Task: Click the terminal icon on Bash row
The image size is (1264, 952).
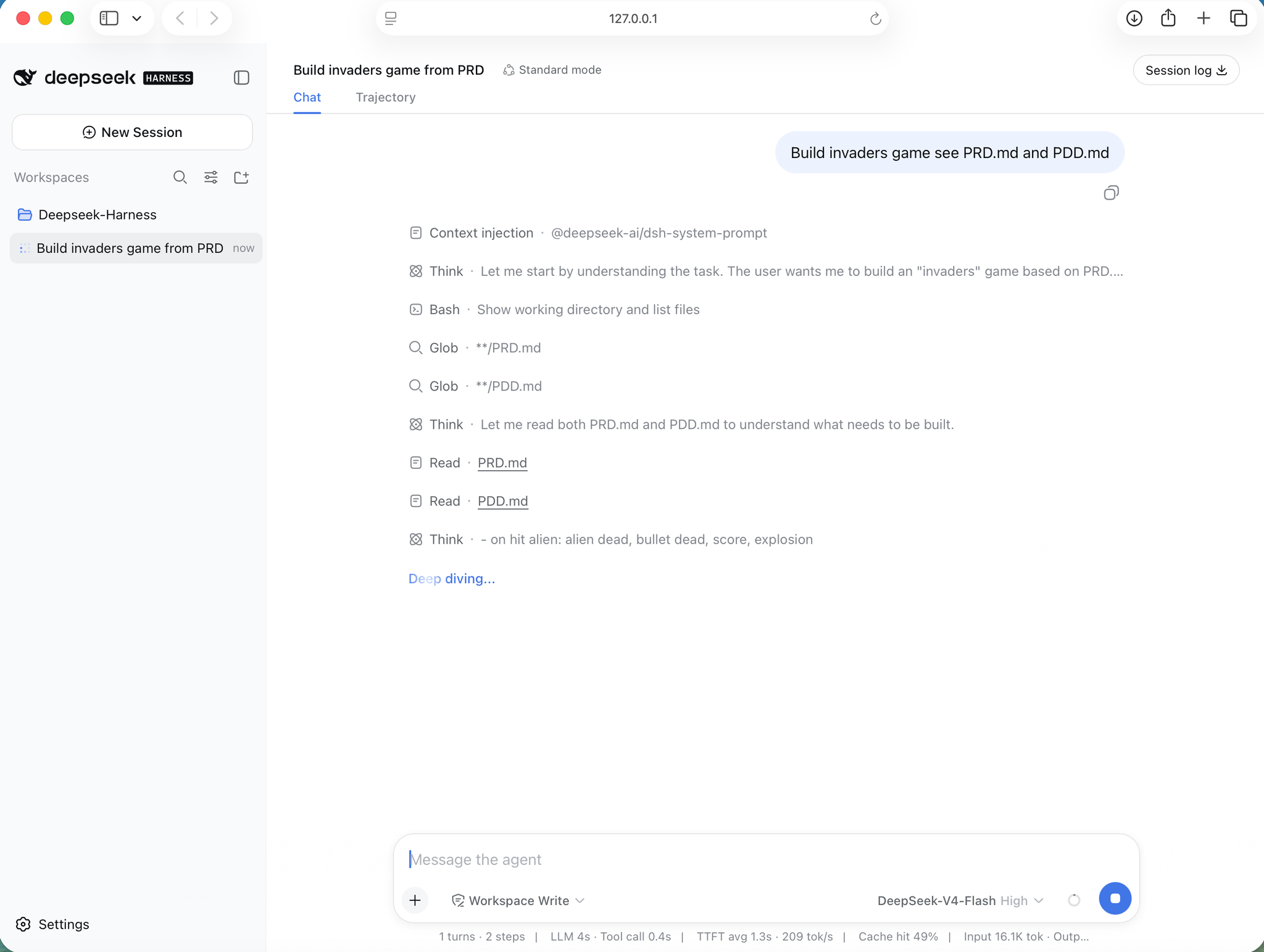Action: 416,310
